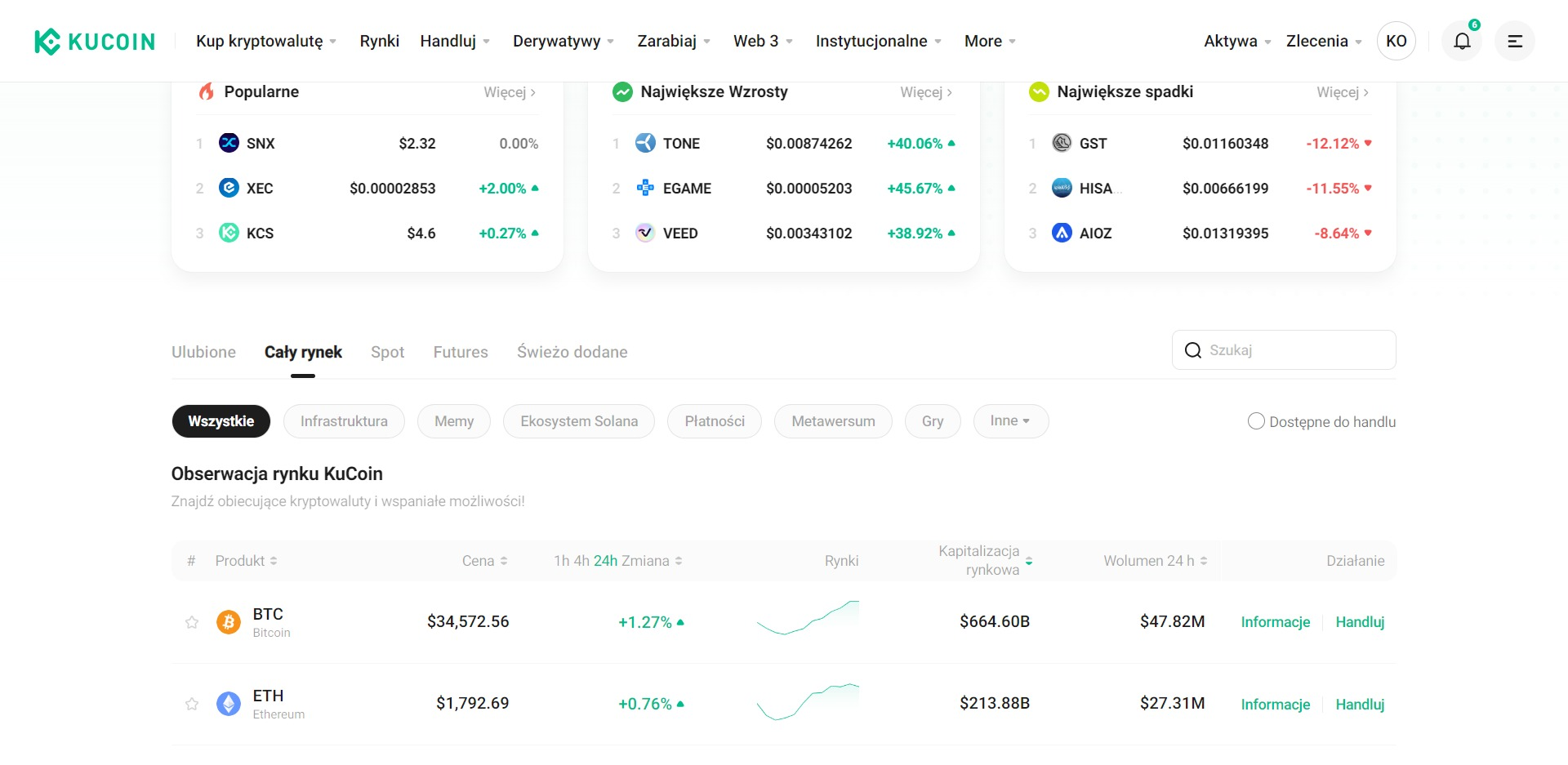The image size is (1568, 765).
Task: Sort by Cena column
Action: (485, 561)
